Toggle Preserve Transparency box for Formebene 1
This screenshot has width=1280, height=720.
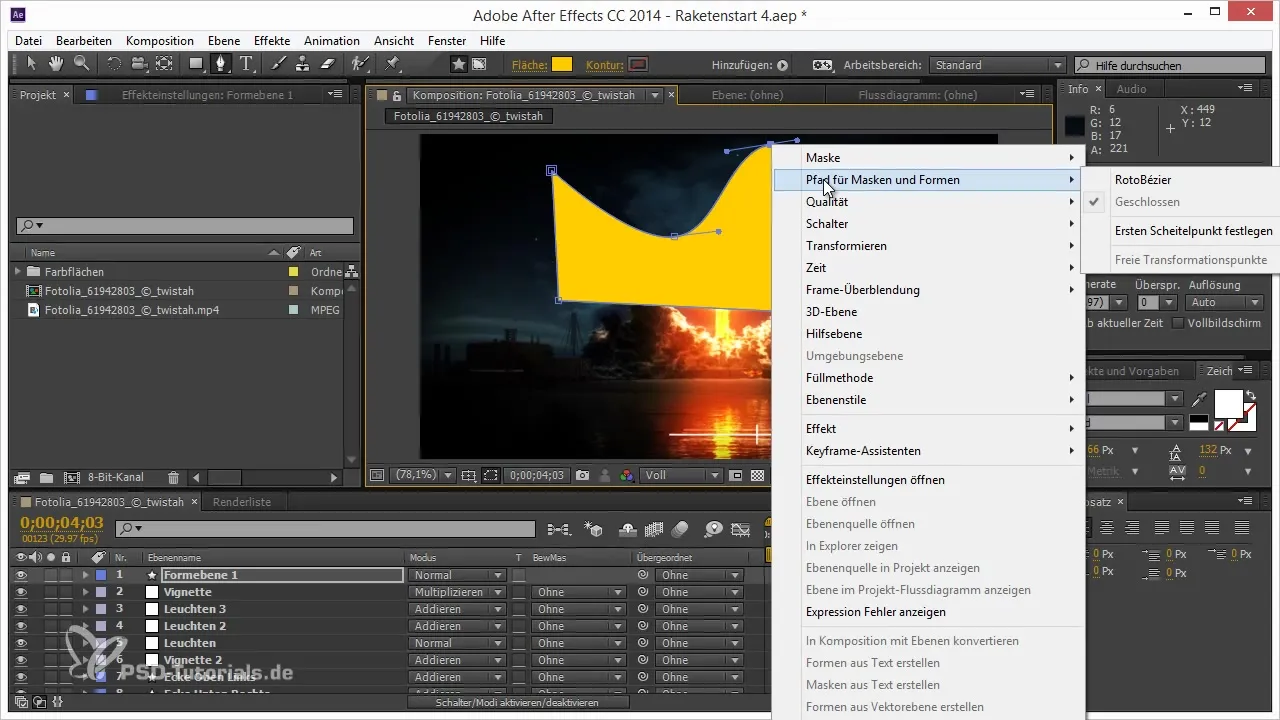[519, 575]
